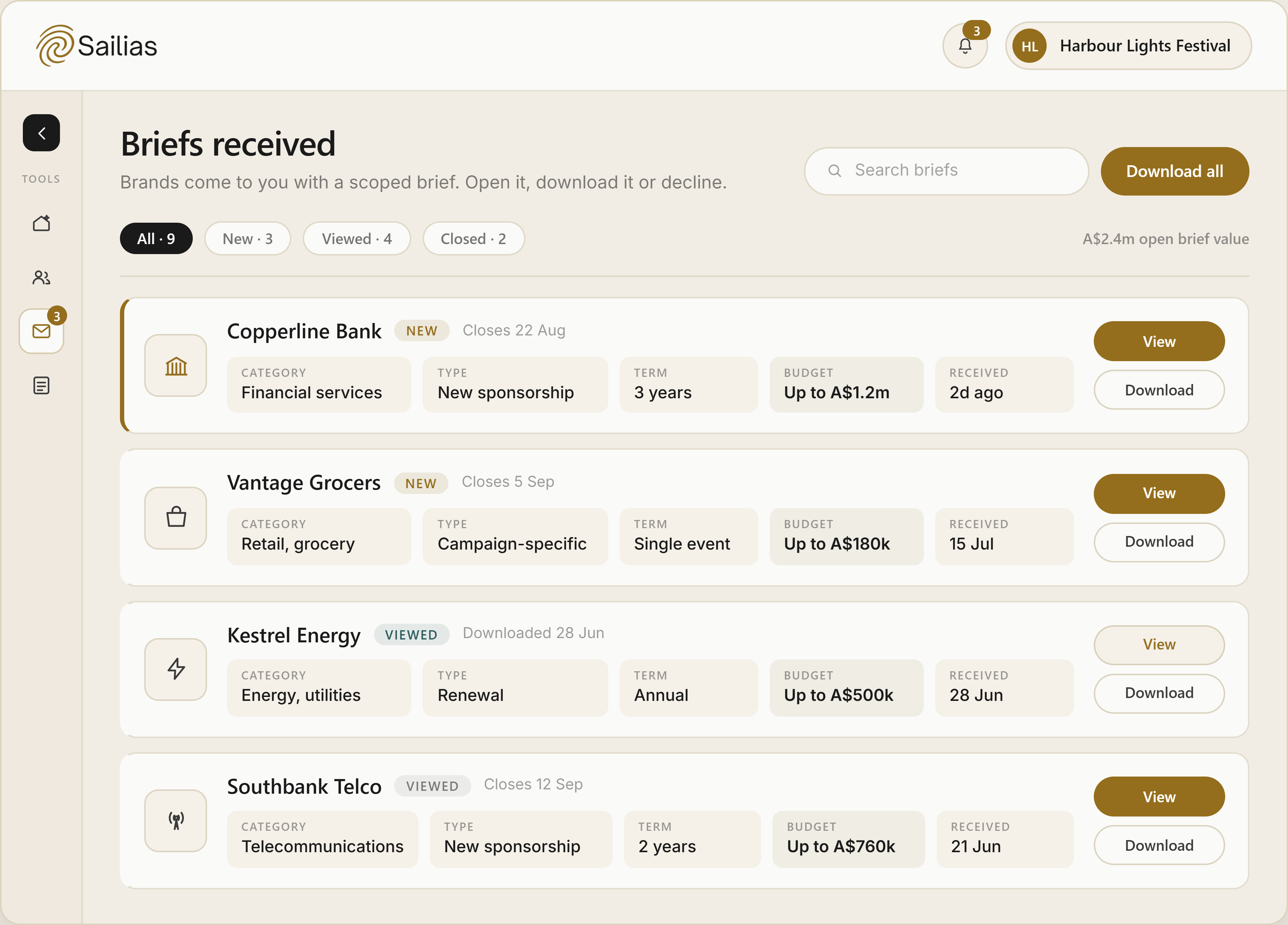The height and width of the screenshot is (925, 1288).
Task: Click the Kestrel Energy lightning bolt icon
Action: tap(176, 669)
